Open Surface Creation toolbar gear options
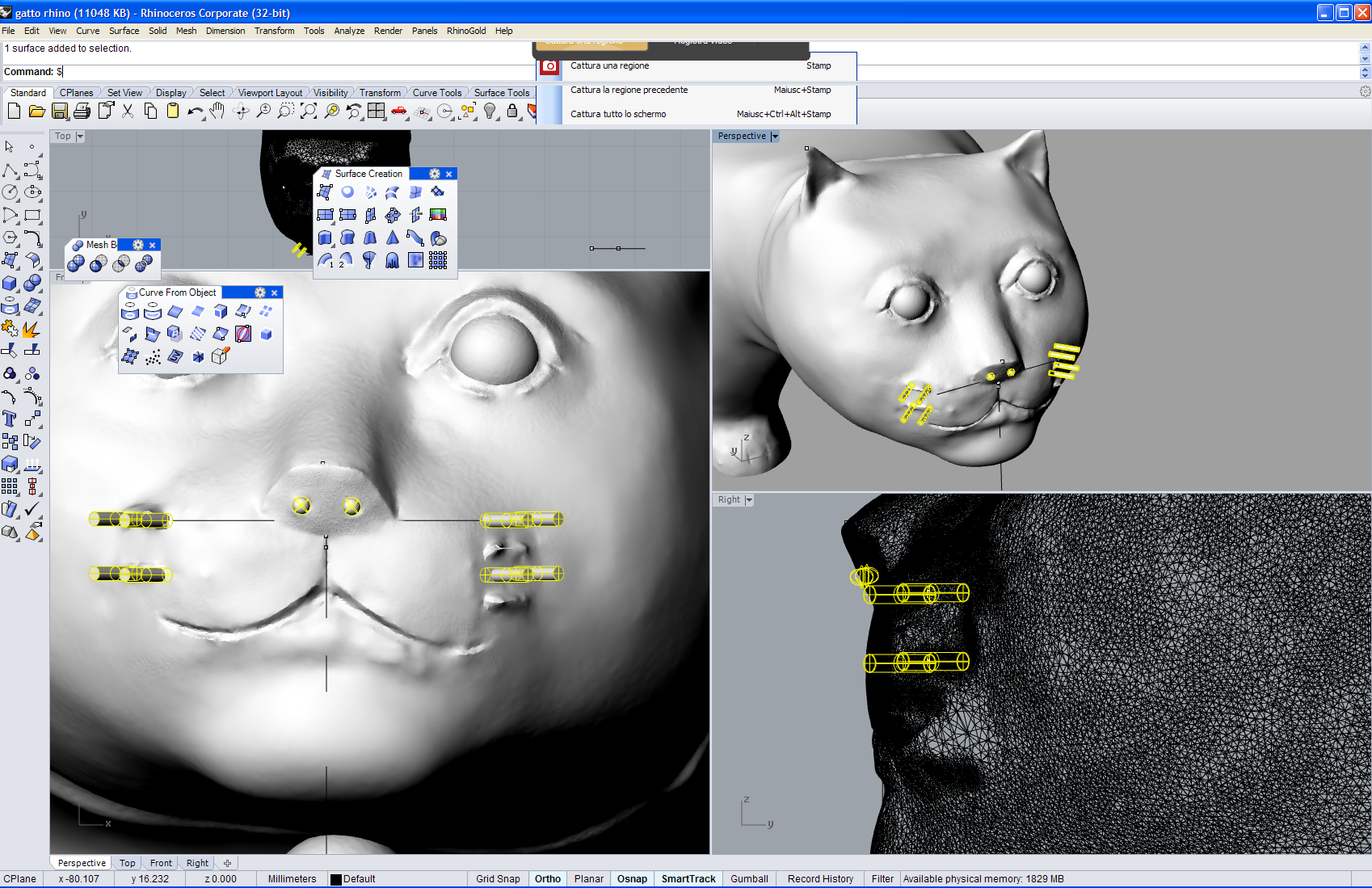This screenshot has height=888, width=1372. coord(435,174)
